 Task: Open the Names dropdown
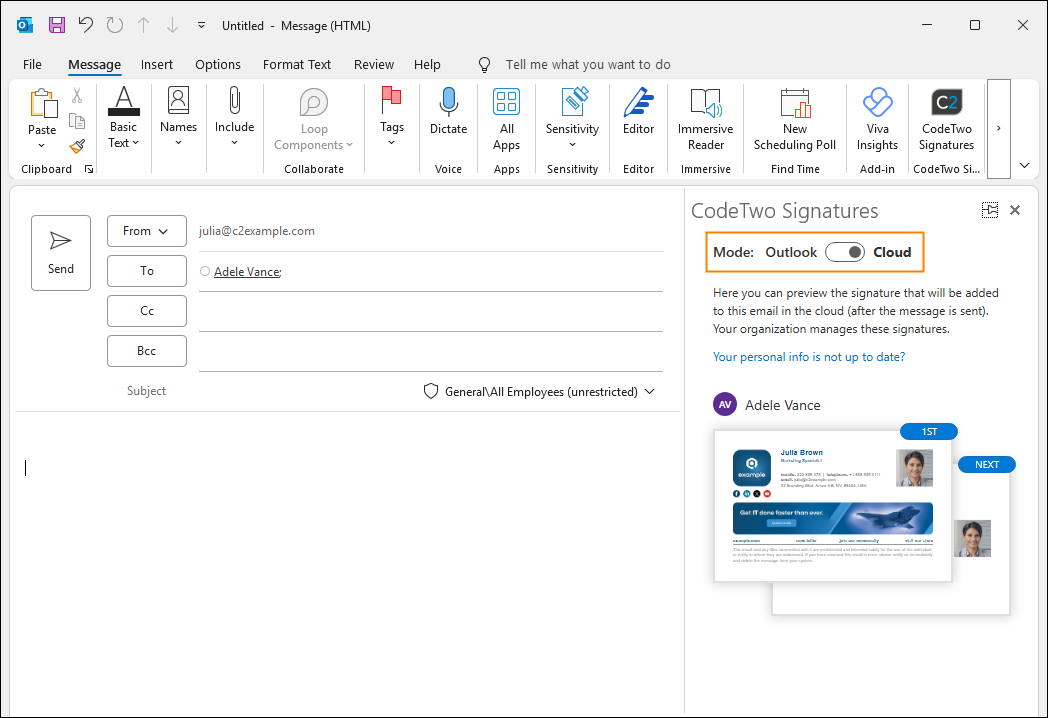tap(178, 118)
